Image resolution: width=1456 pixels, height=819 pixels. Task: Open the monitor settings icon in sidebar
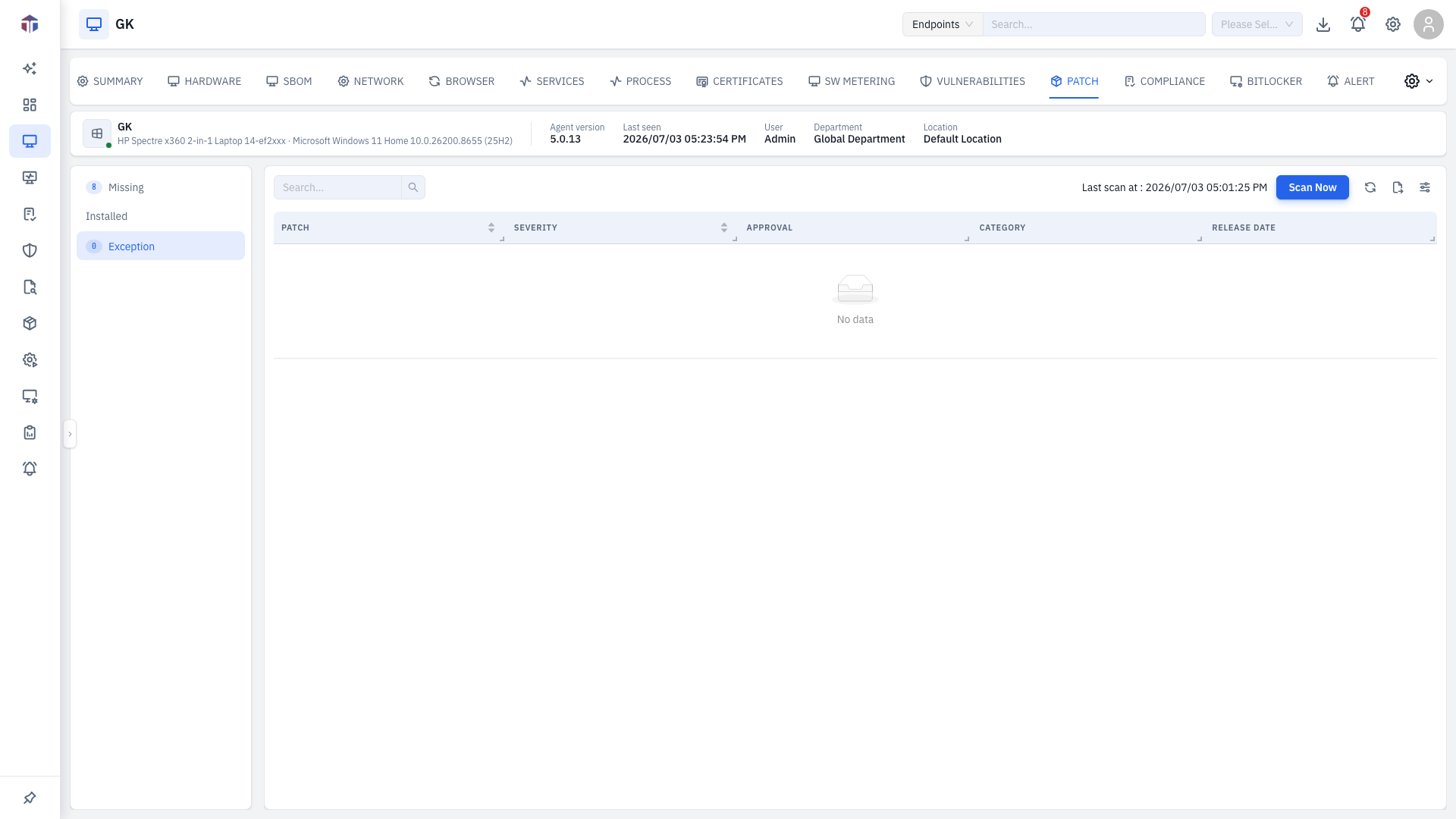pyautogui.click(x=30, y=396)
